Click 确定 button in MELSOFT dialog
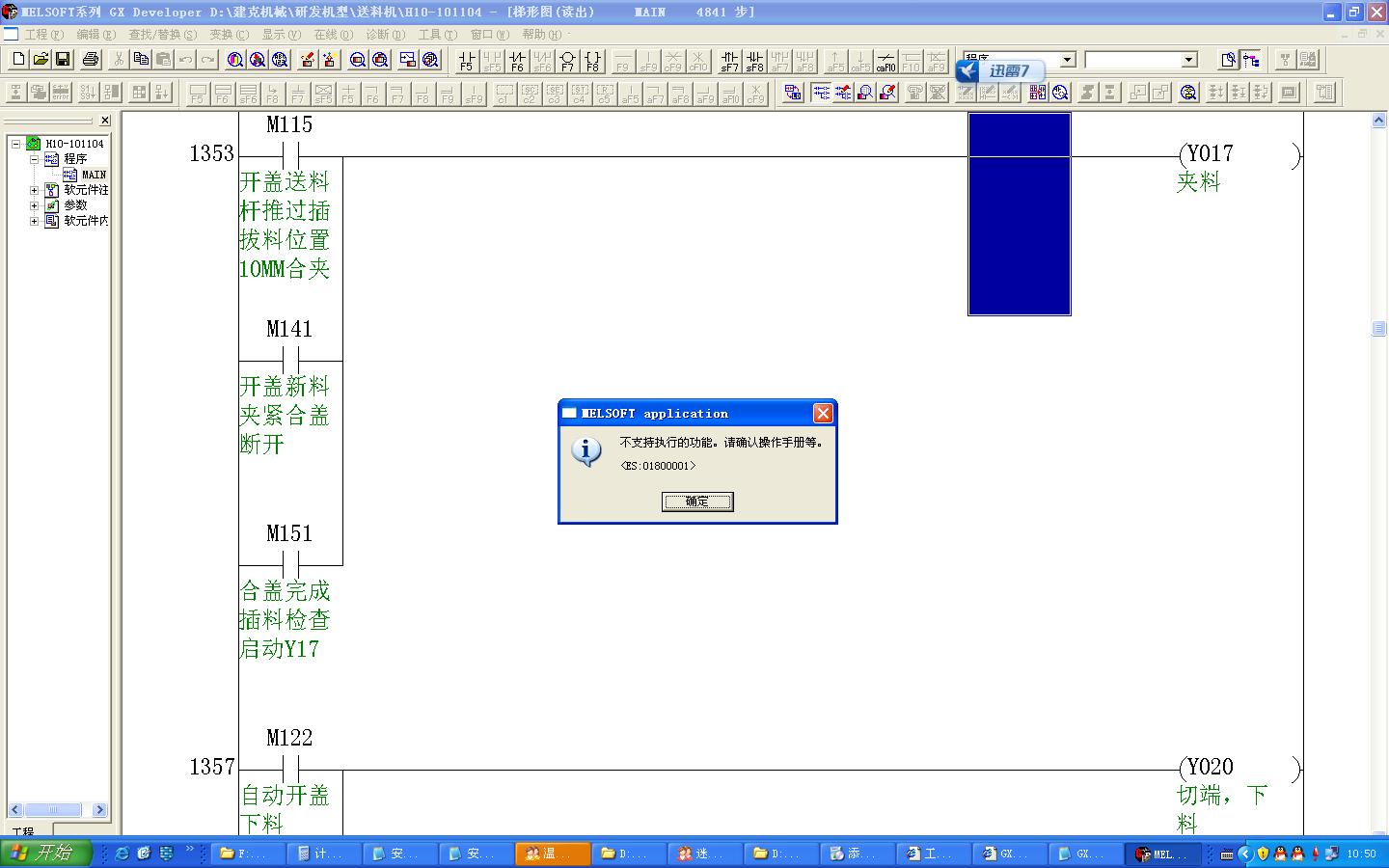Viewport: 1389px width, 868px height. [697, 502]
